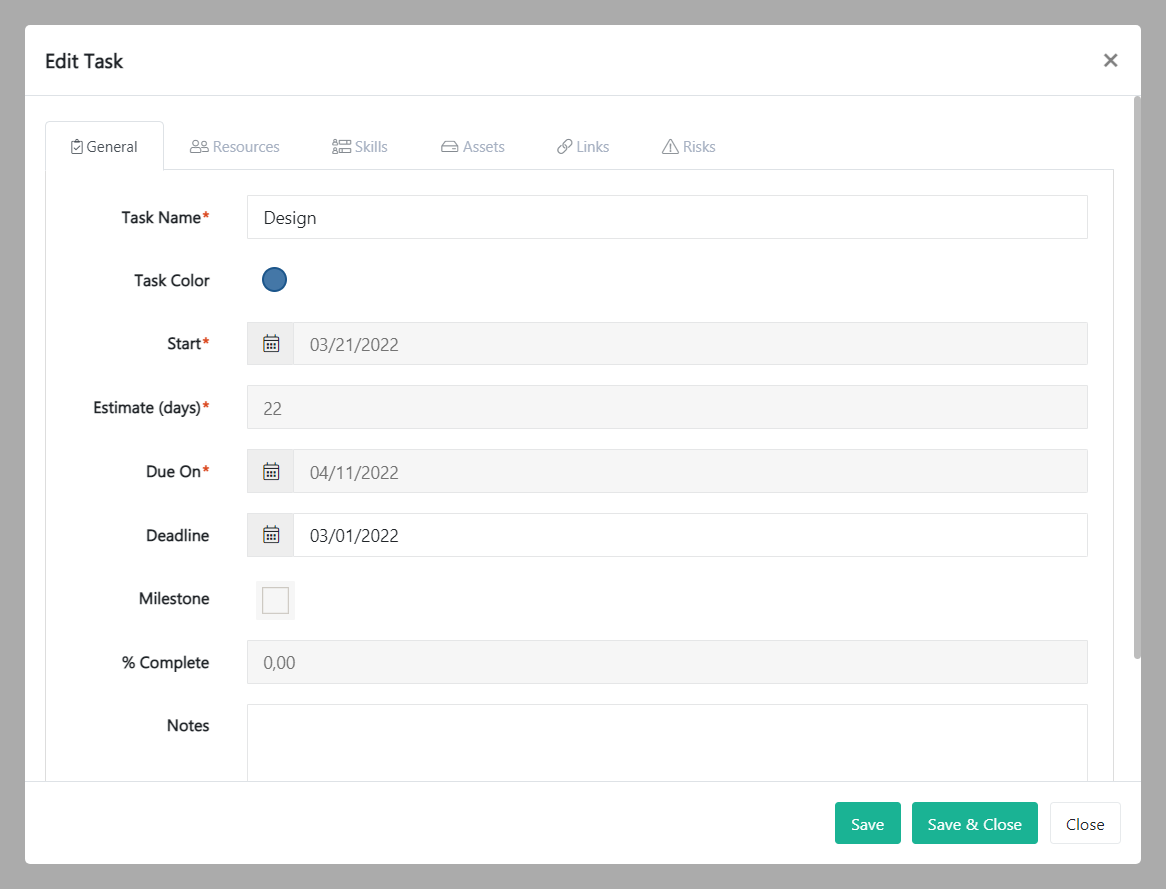The image size is (1166, 889).
Task: Open the Start date calendar picker
Action: [x=270, y=343]
